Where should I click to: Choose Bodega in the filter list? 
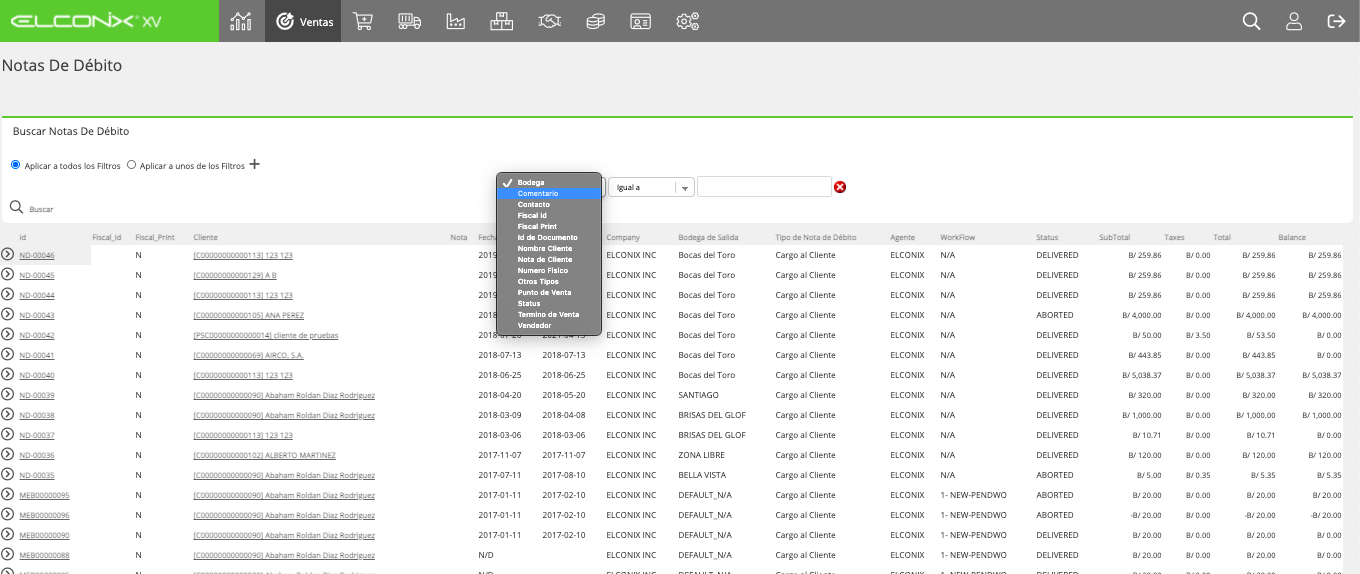pyautogui.click(x=549, y=183)
